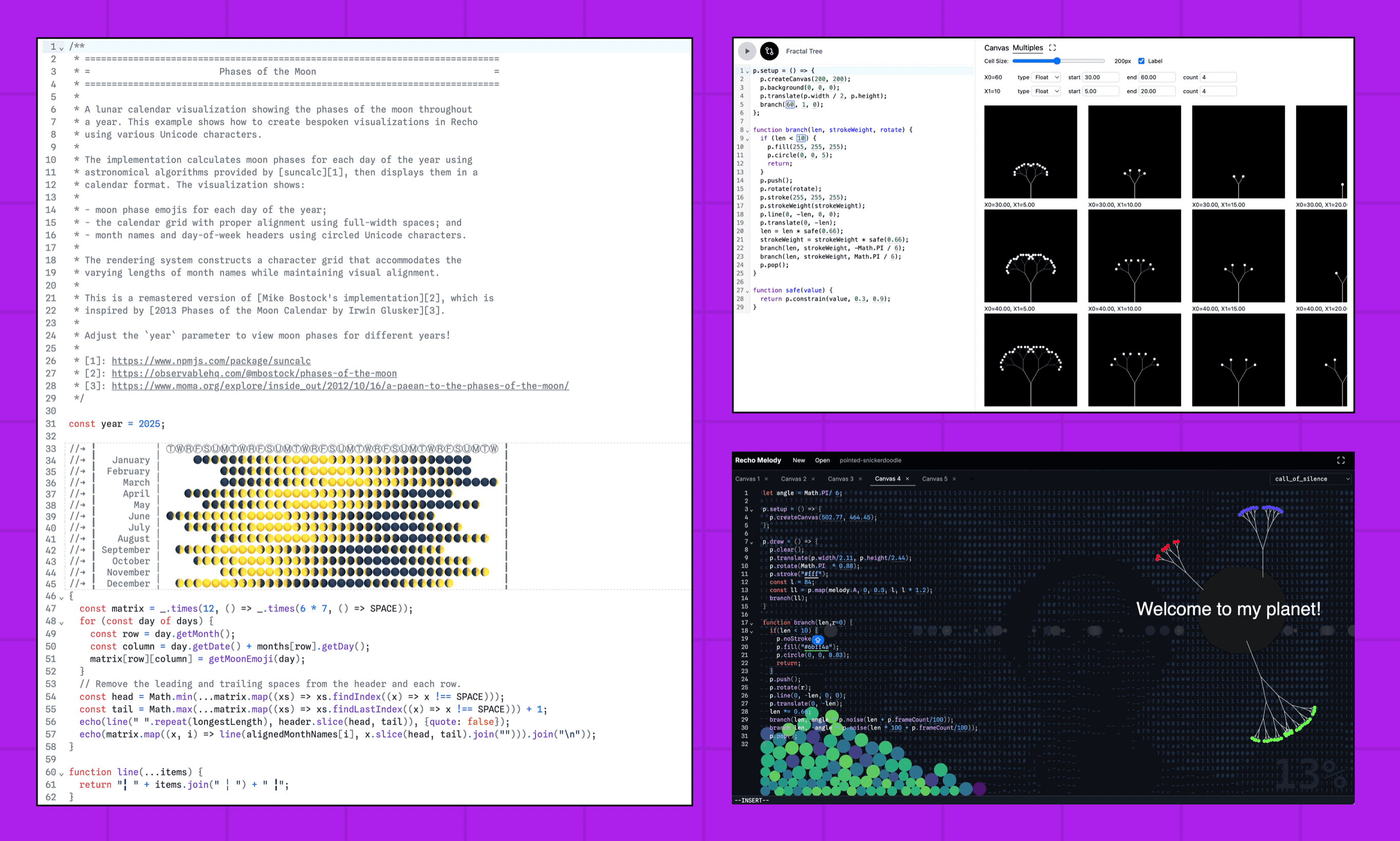The height and width of the screenshot is (841, 1400).
Task: Select the Canvas 3 tab
Action: [840, 479]
